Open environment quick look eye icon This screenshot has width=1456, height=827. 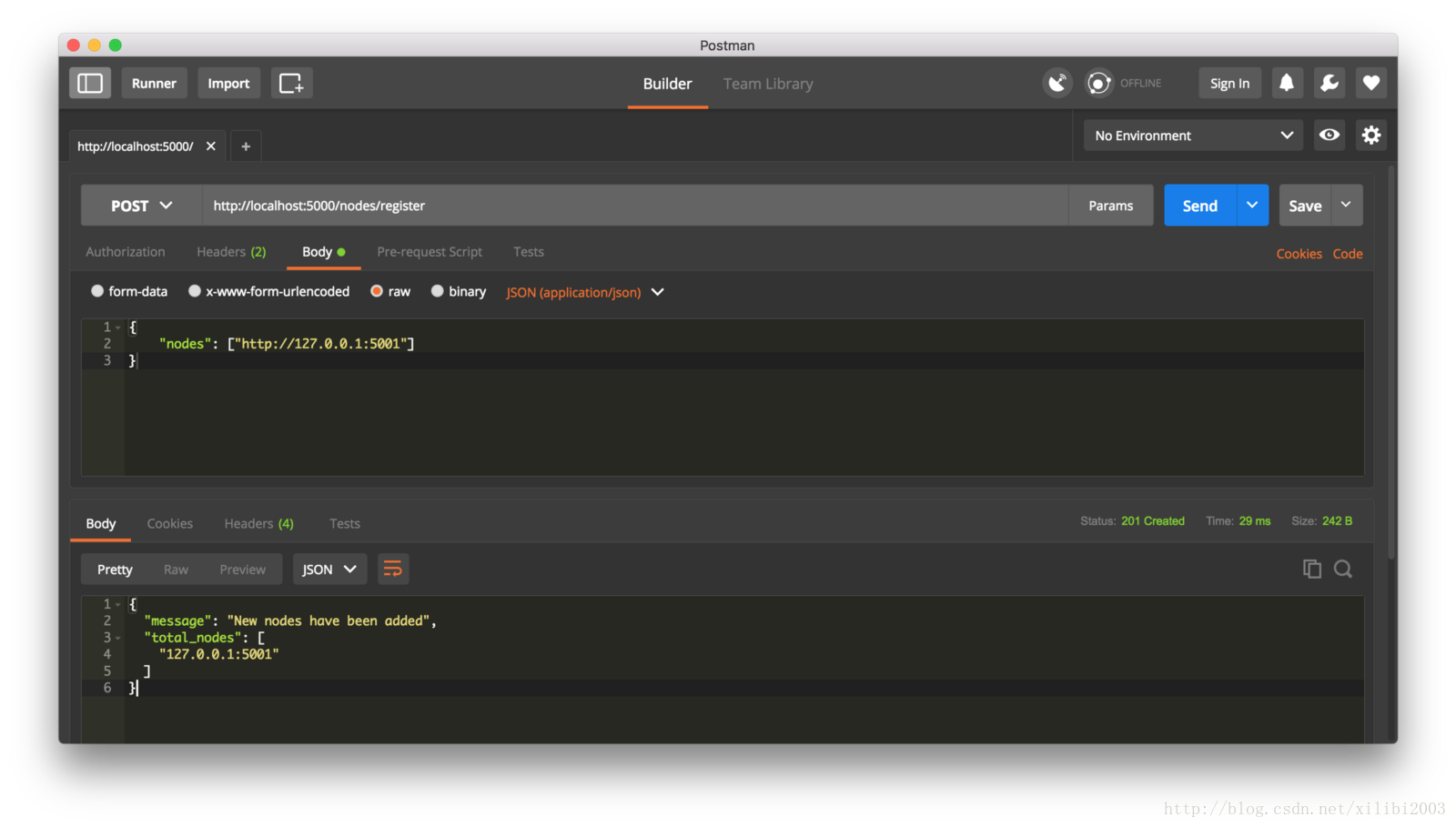pos(1330,135)
